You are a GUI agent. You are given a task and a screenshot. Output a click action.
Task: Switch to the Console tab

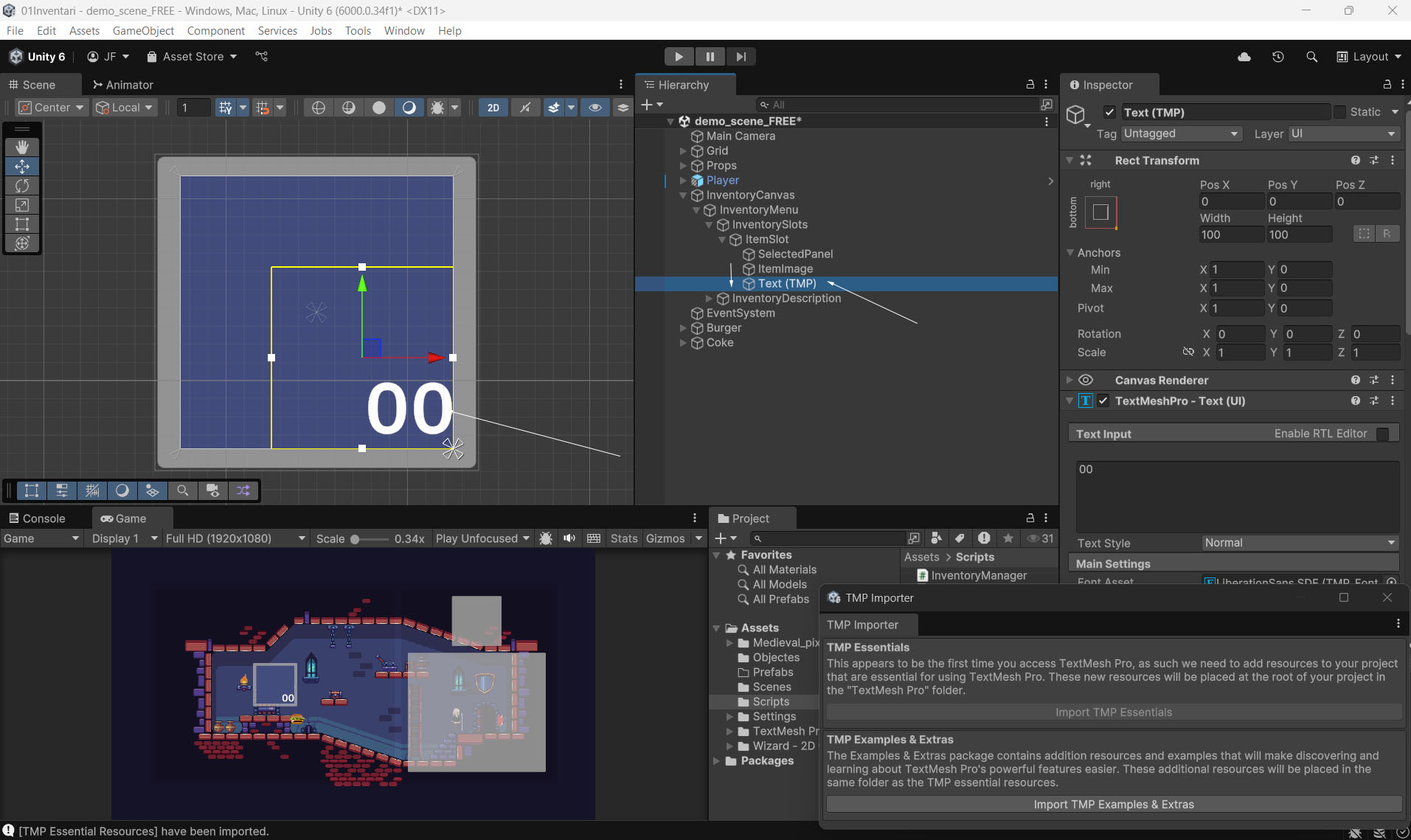(x=37, y=518)
